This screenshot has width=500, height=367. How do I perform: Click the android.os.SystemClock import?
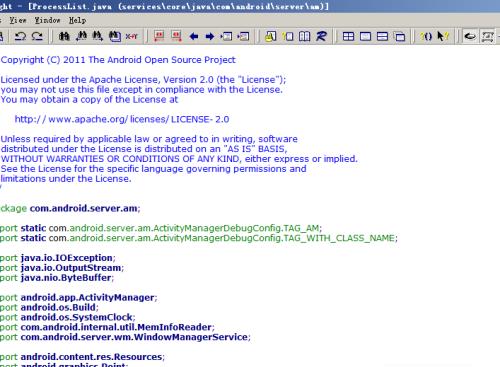(68, 317)
